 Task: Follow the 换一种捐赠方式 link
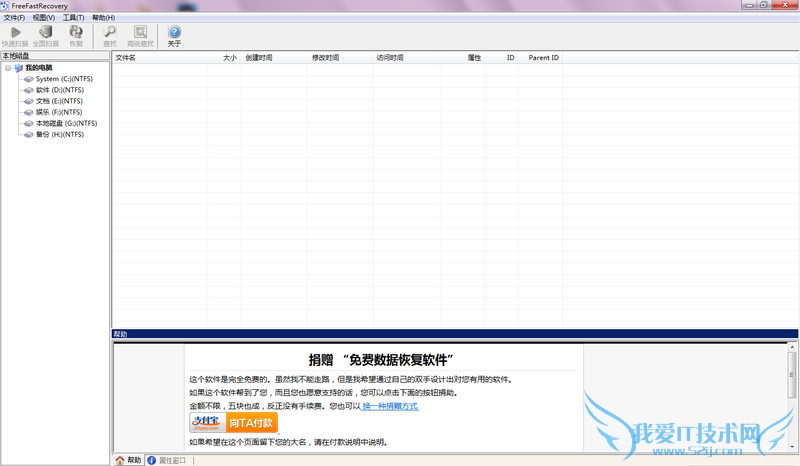(x=390, y=407)
